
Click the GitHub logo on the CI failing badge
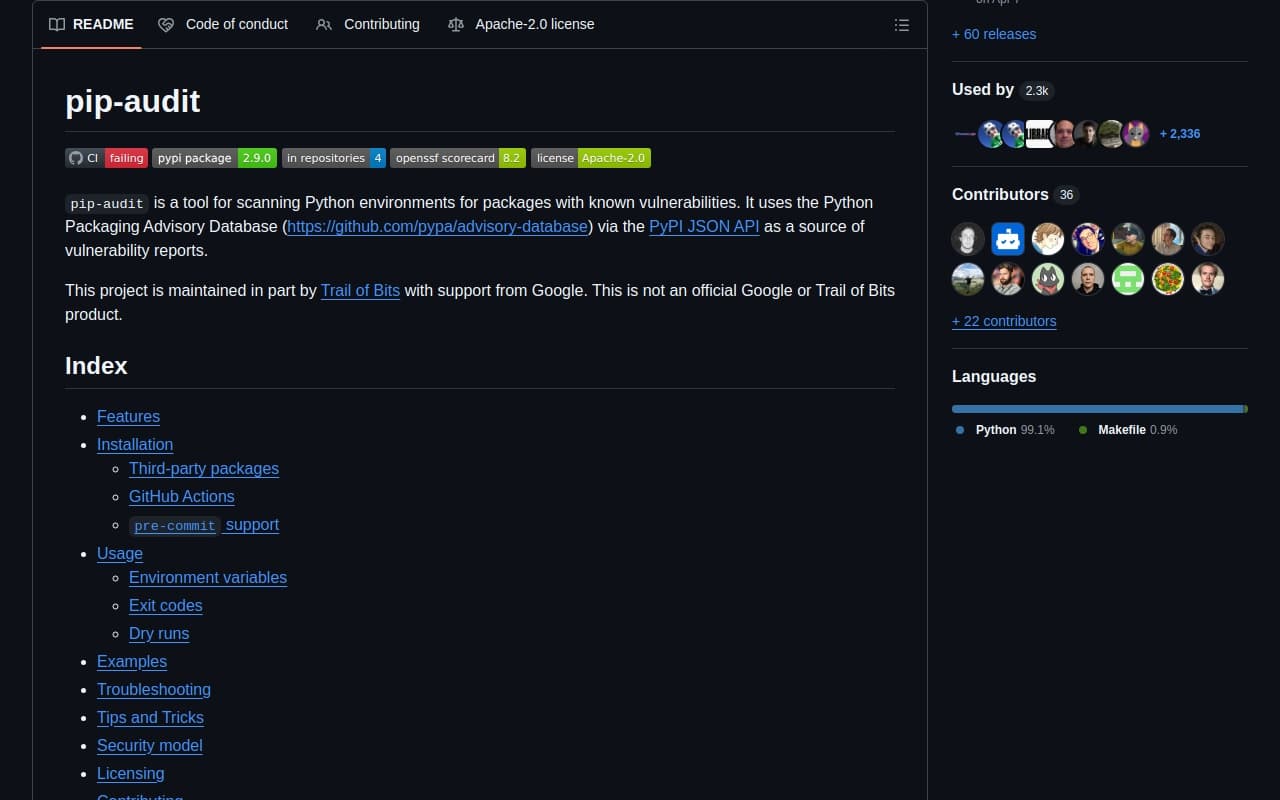[77, 157]
